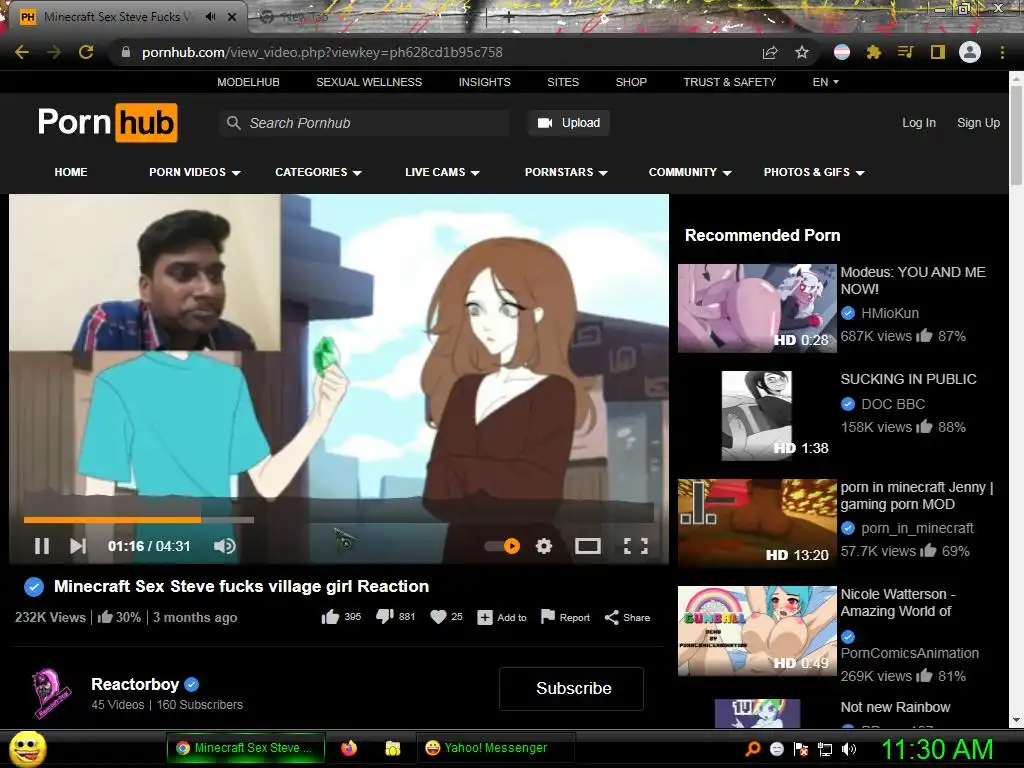Viewport: 1024px width, 768px height.
Task: Pause the video playback
Action: tap(42, 546)
